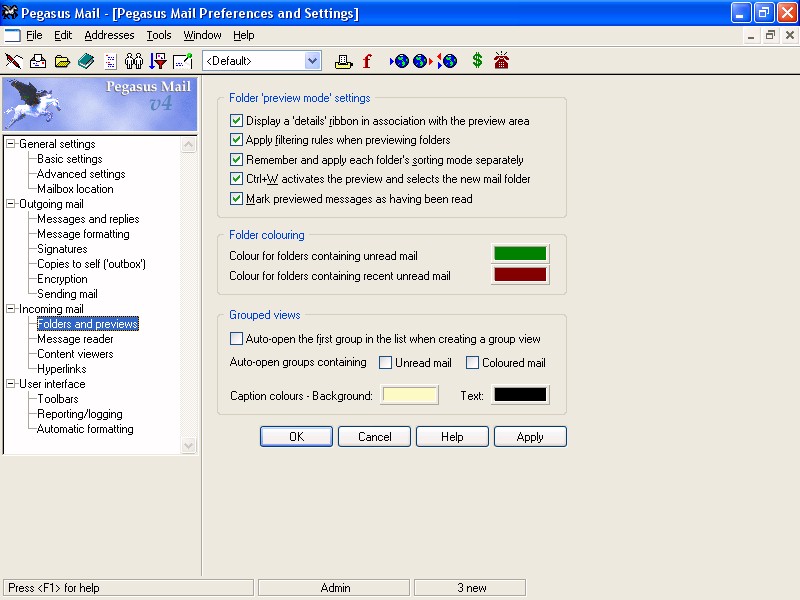Select Advanced settings in the tree
Screen dimensions: 800x600
coord(81,174)
